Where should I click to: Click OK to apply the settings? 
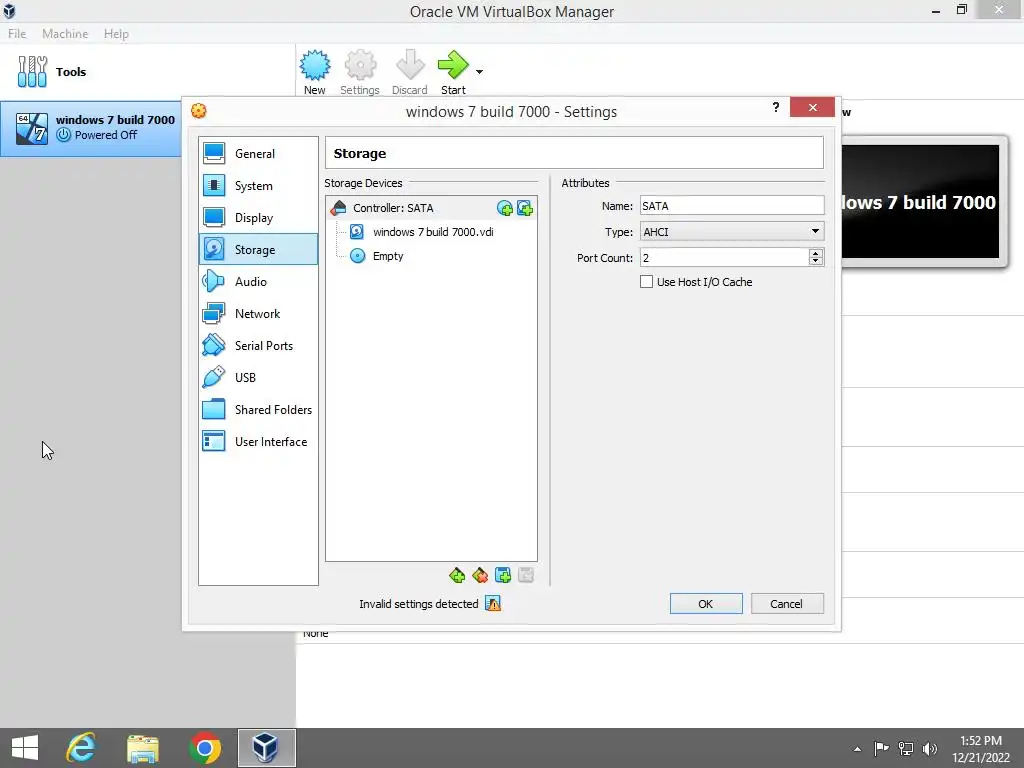point(706,604)
